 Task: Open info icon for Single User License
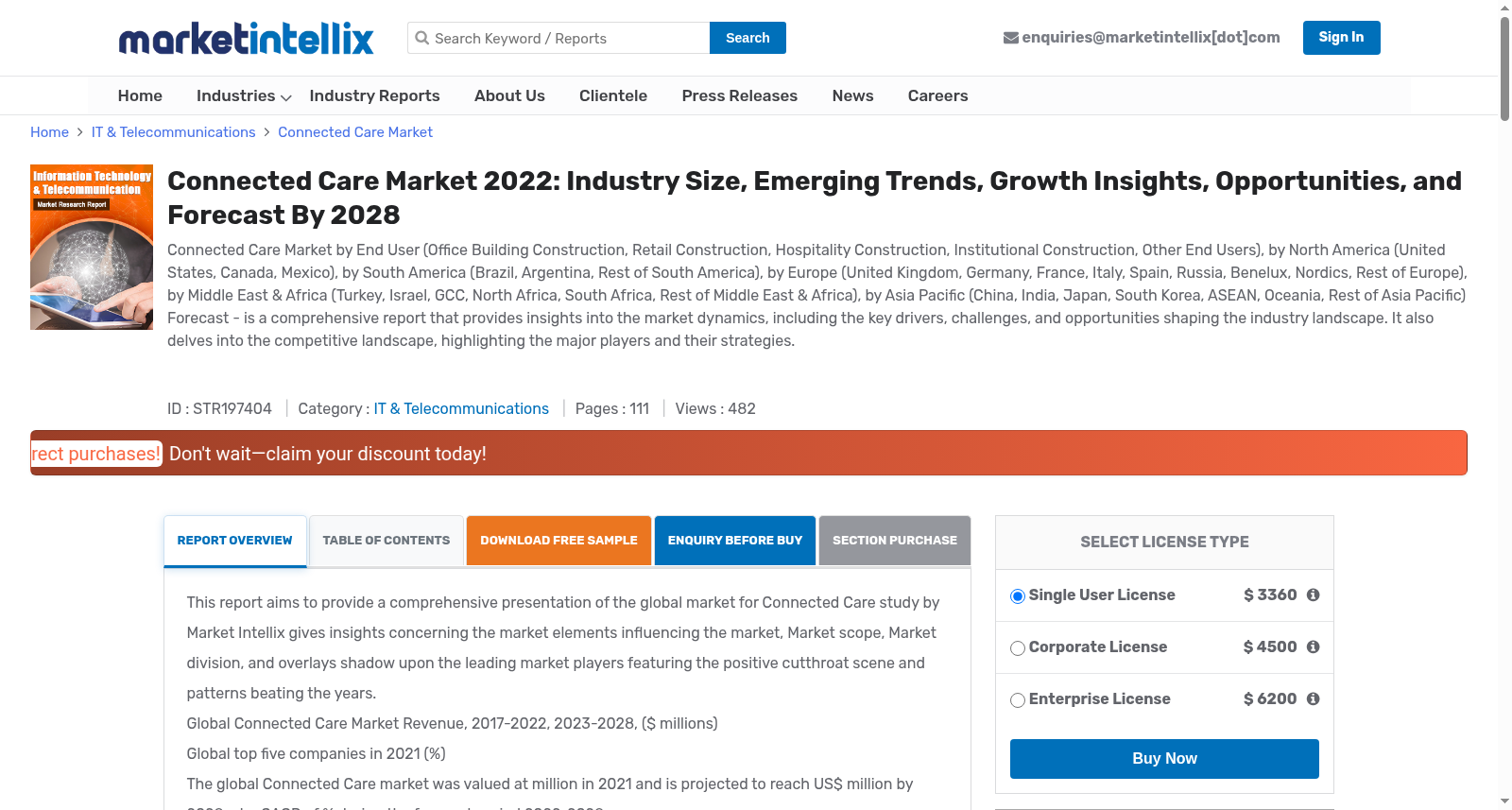(x=1313, y=595)
